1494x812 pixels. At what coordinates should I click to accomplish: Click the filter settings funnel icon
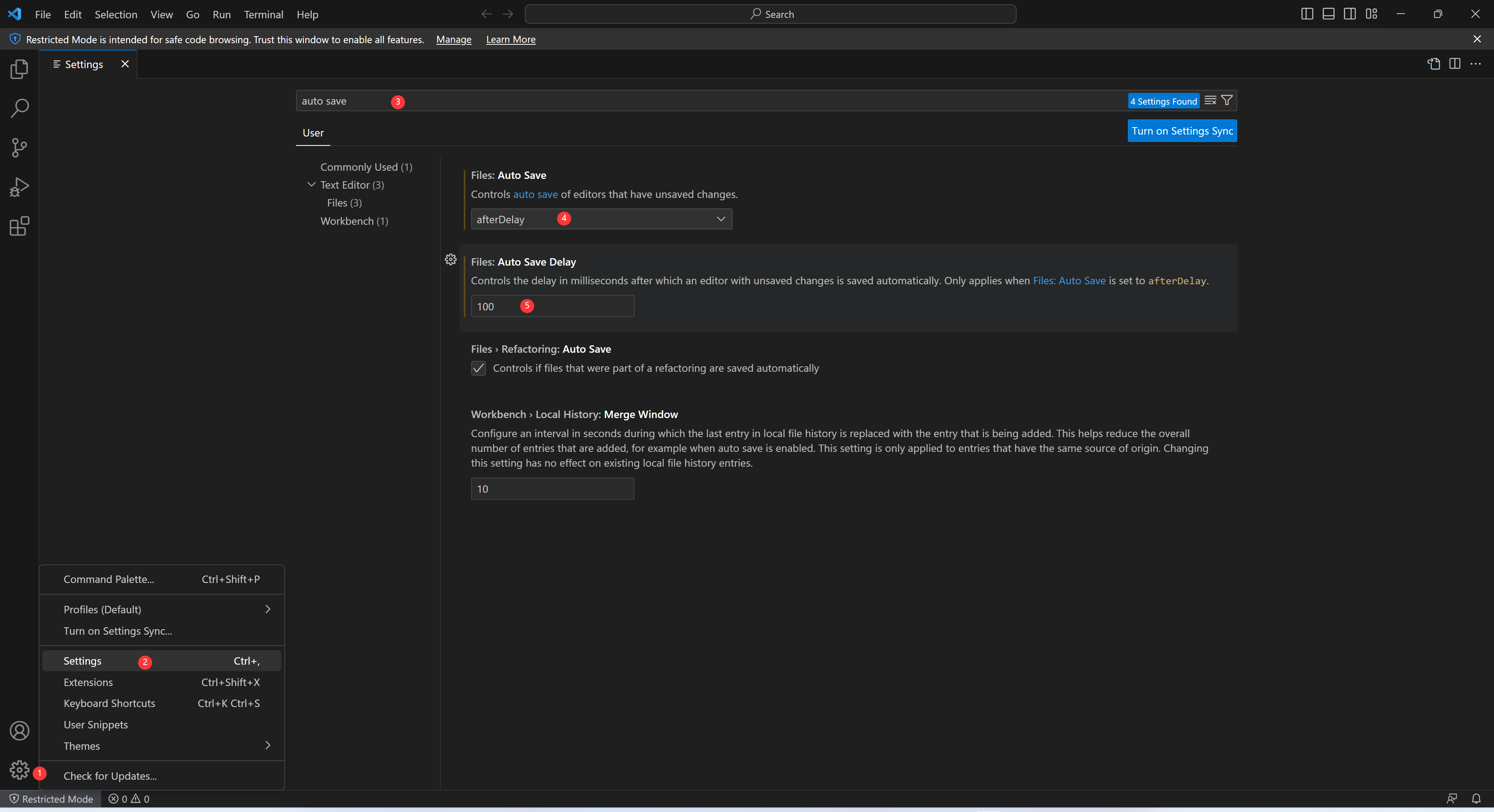coord(1227,100)
